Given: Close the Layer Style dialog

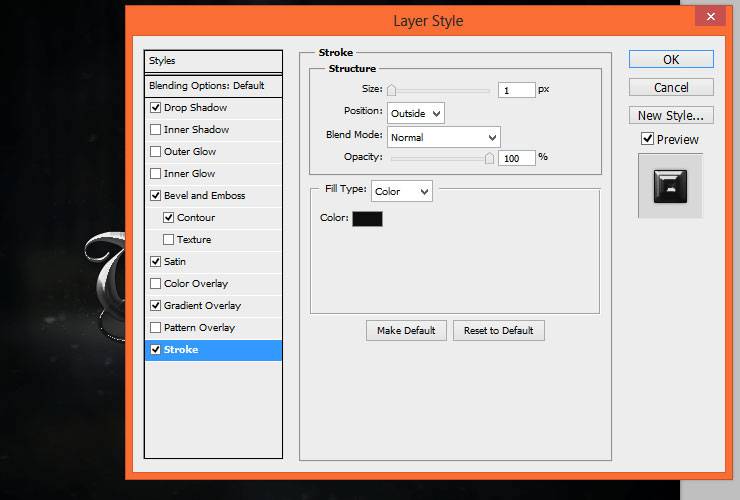Looking at the screenshot, I should pos(711,17).
